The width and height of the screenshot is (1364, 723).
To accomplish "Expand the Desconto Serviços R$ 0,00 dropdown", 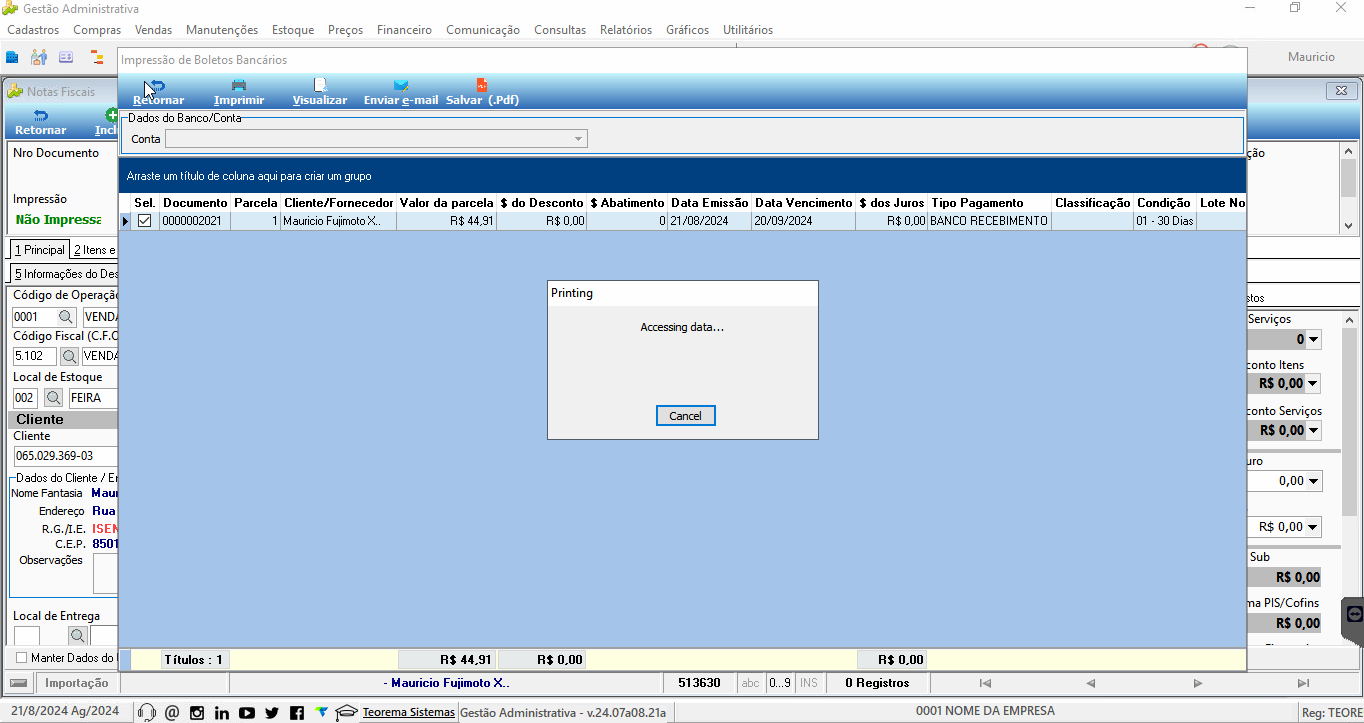I will [1314, 431].
